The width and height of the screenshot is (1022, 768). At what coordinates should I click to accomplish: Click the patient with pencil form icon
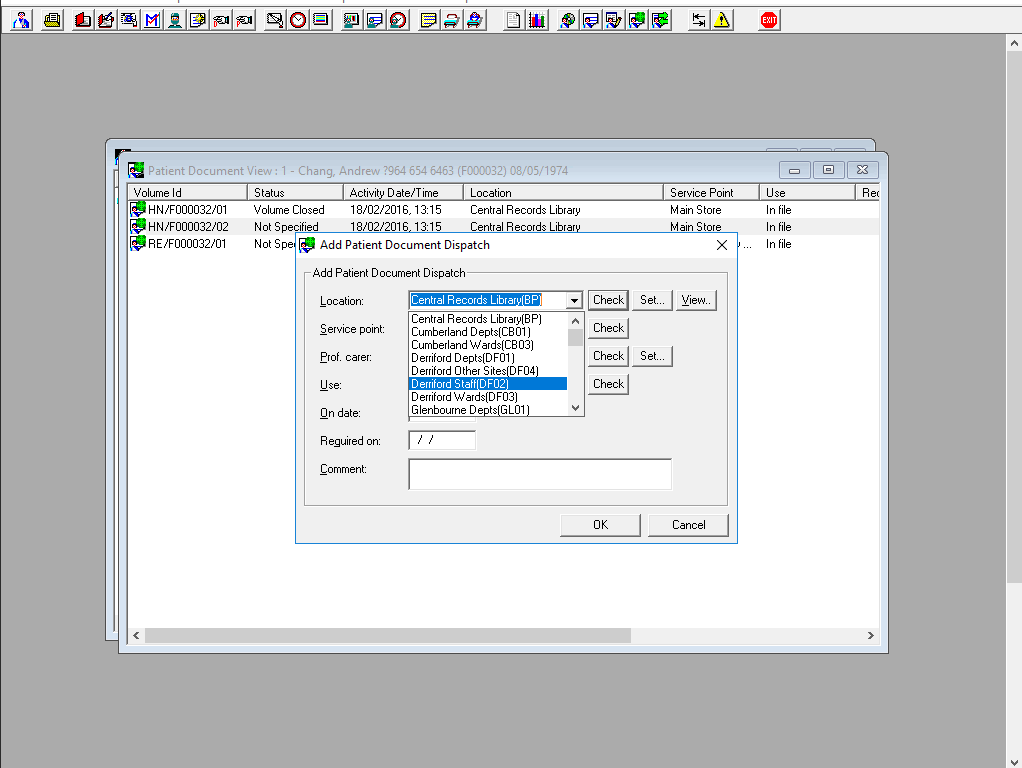pos(613,20)
